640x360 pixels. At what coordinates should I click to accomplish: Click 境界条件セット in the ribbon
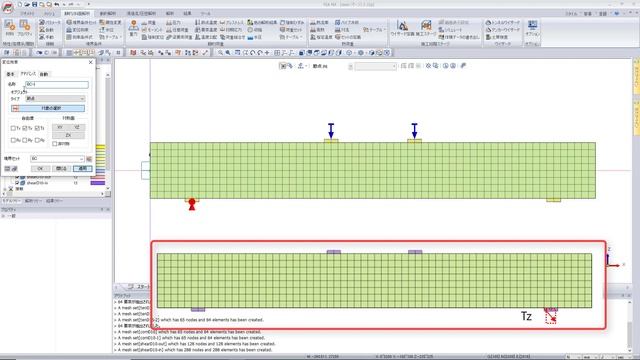(82, 22)
